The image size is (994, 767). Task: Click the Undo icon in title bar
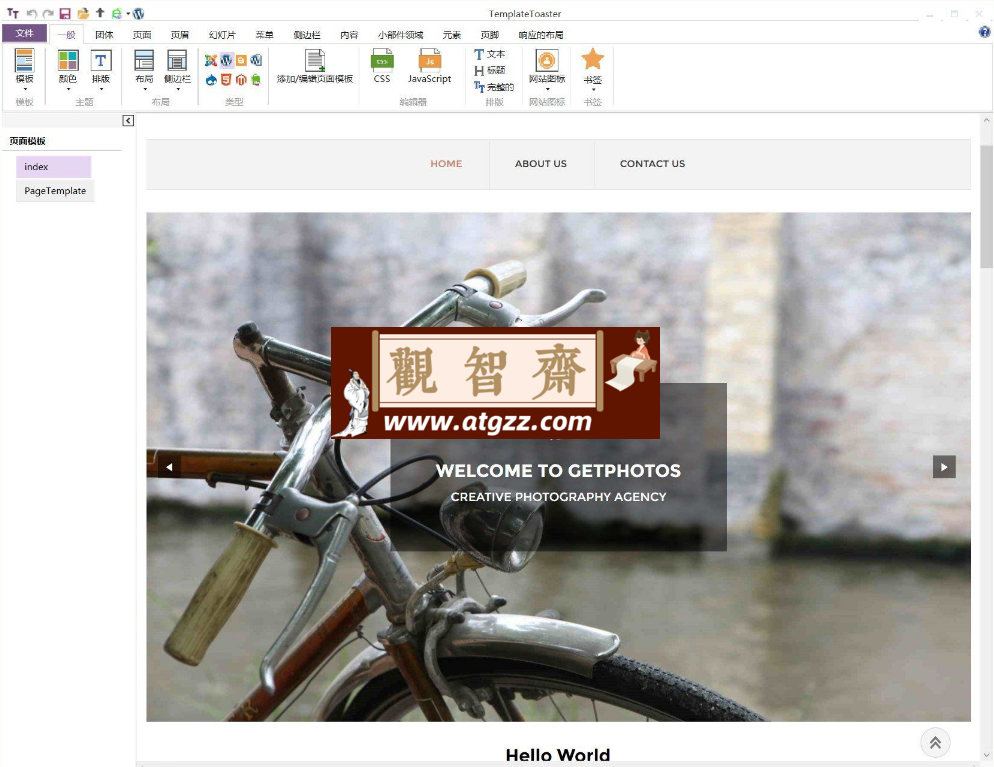click(31, 13)
